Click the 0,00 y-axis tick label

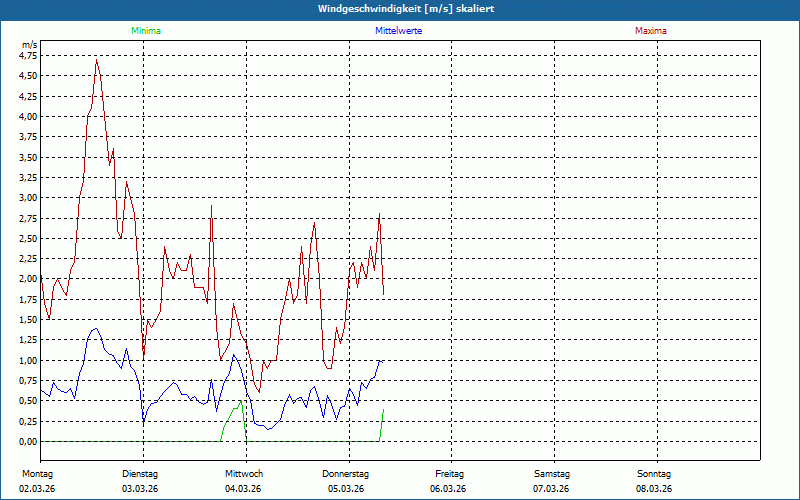[x=28, y=442]
